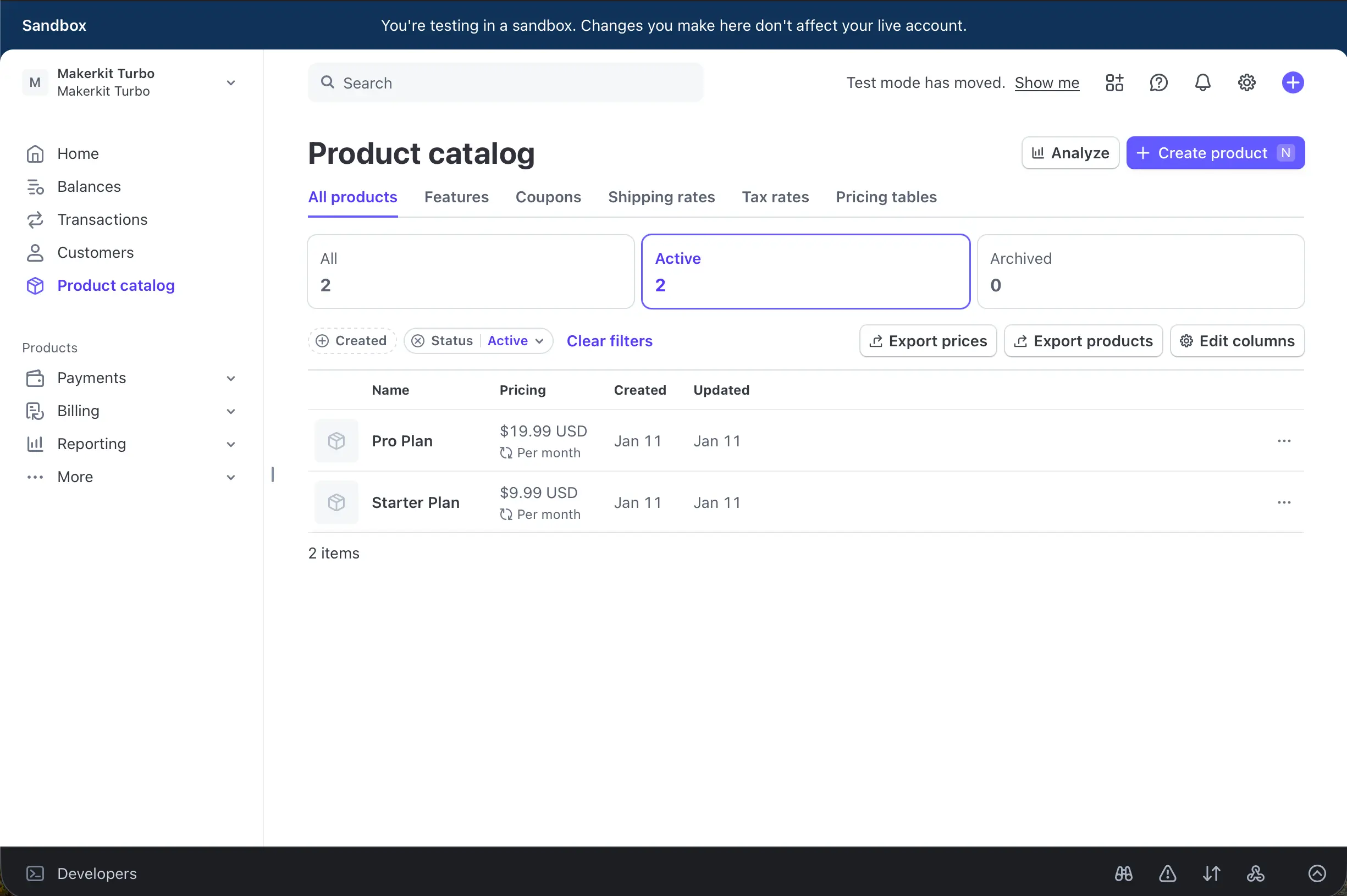This screenshot has height=896, width=1347.
Task: Click the workflows icon in developers bar
Action: pos(1255,873)
